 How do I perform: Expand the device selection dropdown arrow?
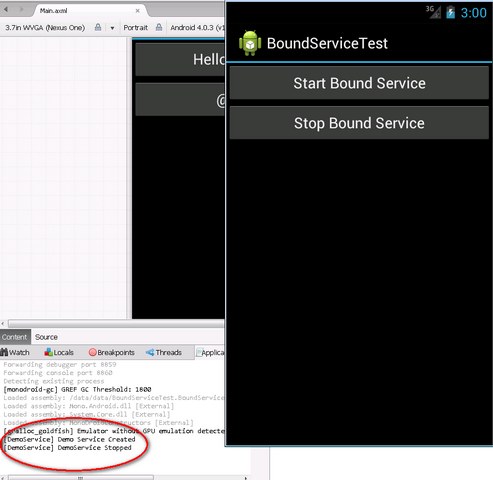(x=112, y=28)
